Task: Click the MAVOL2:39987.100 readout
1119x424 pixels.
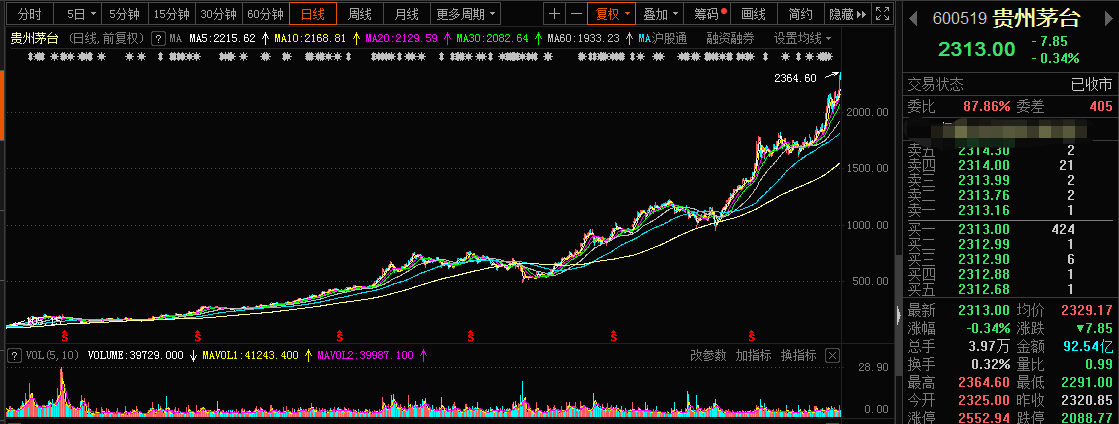Action: pyautogui.click(x=366, y=355)
